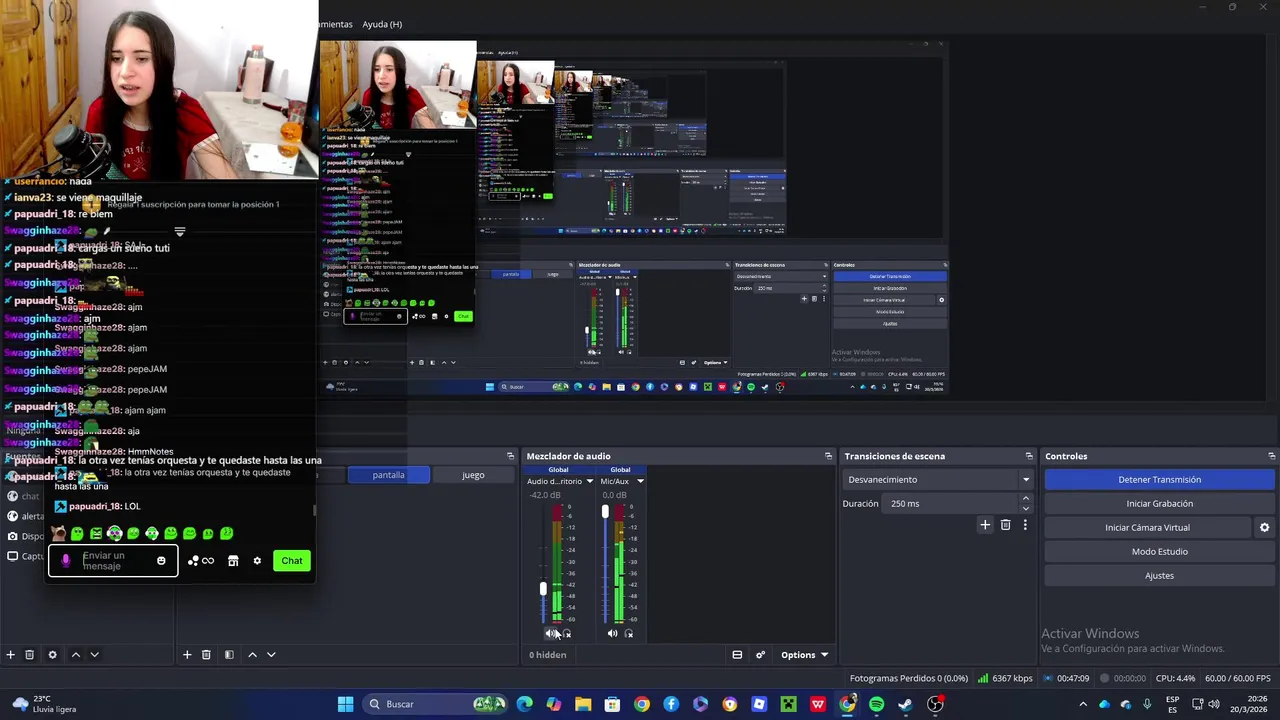The image size is (1280, 720).
Task: Open Mic/Aux channel dropdown arrow
Action: [640, 481]
